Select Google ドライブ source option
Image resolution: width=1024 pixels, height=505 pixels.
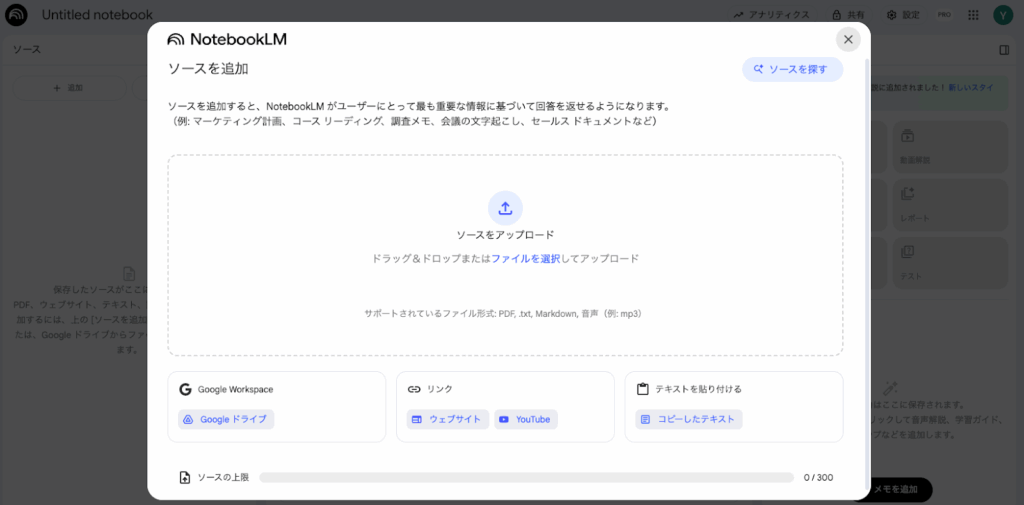coord(226,419)
